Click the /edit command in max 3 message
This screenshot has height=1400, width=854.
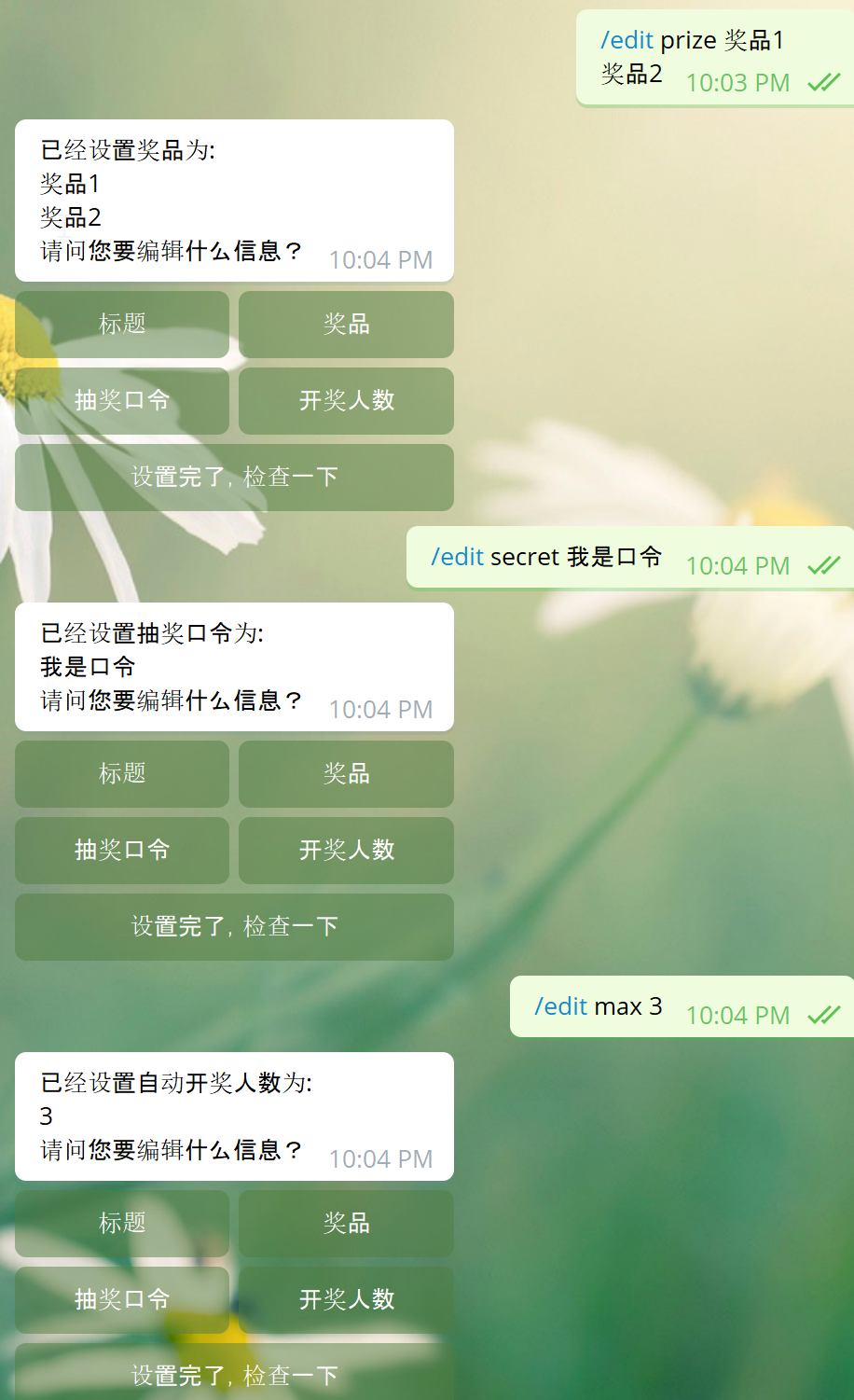click(560, 1006)
